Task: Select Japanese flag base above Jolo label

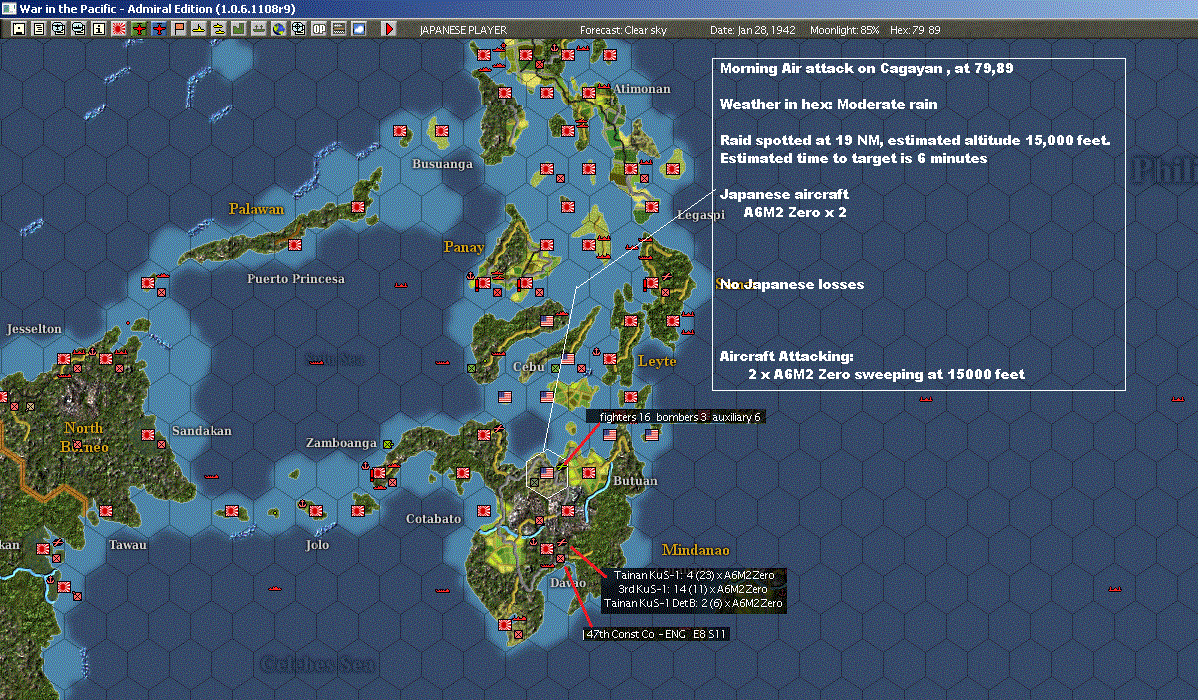Action: point(316,510)
